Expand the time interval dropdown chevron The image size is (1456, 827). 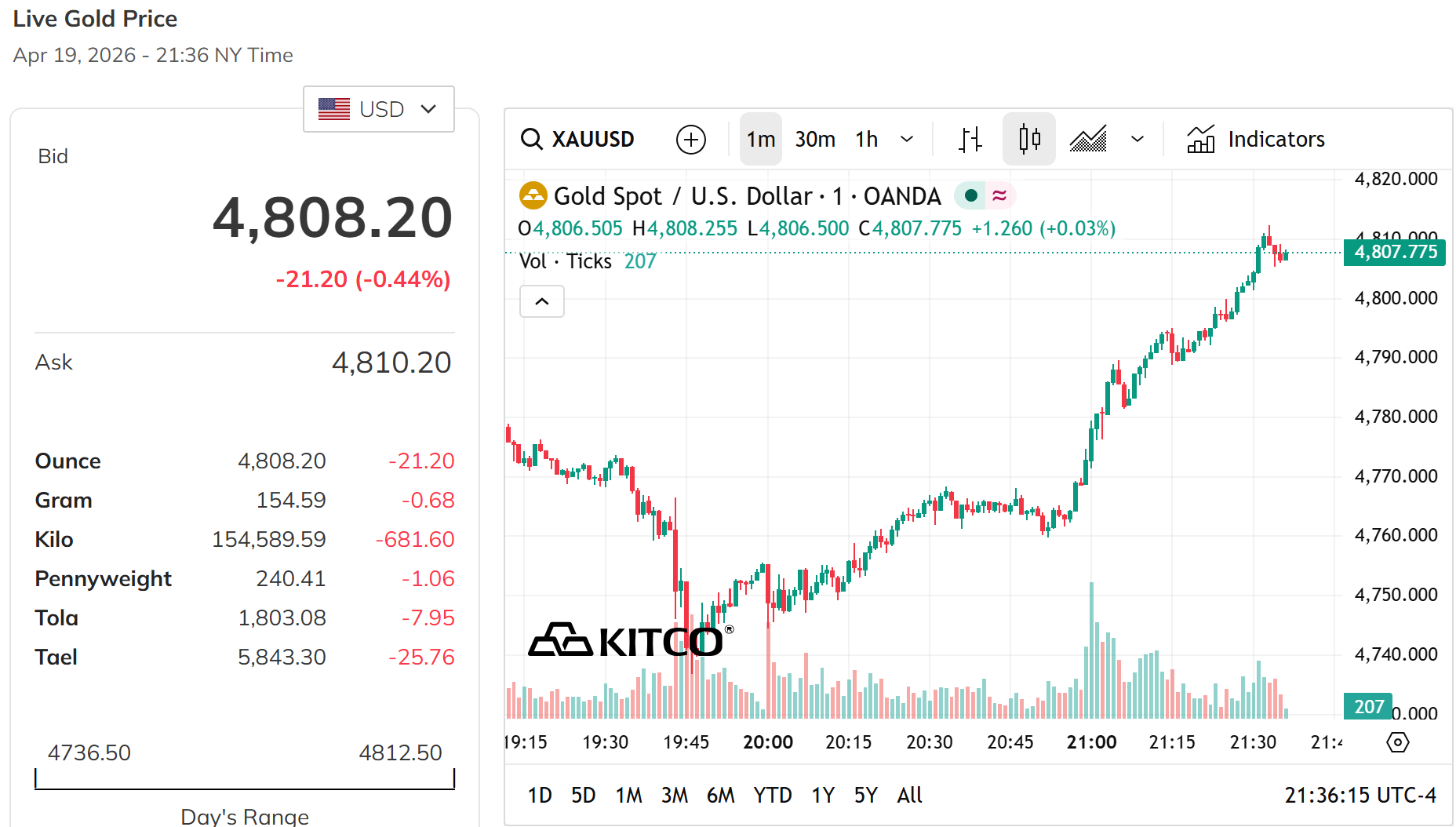(x=907, y=140)
